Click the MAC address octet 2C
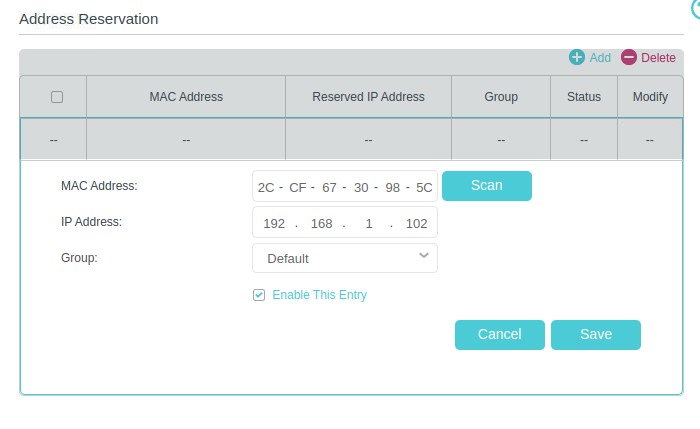 coord(266,187)
